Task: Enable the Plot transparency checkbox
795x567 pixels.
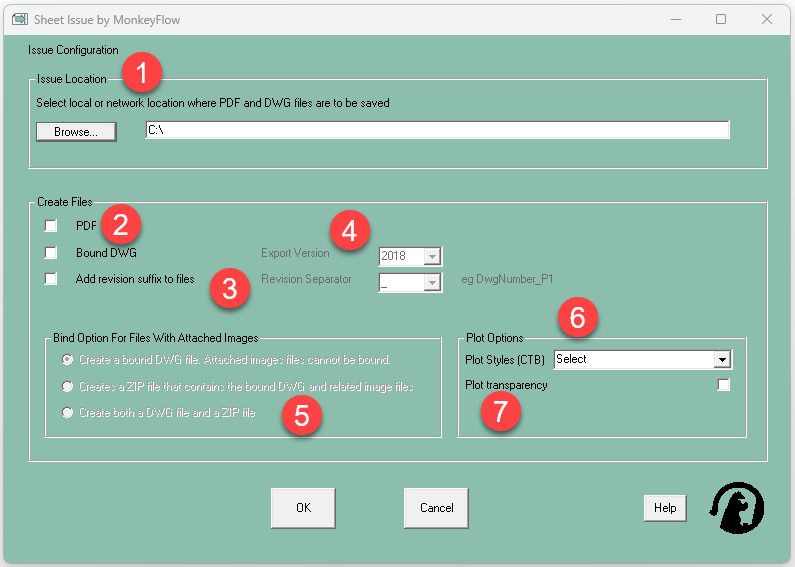Action: coord(724,385)
